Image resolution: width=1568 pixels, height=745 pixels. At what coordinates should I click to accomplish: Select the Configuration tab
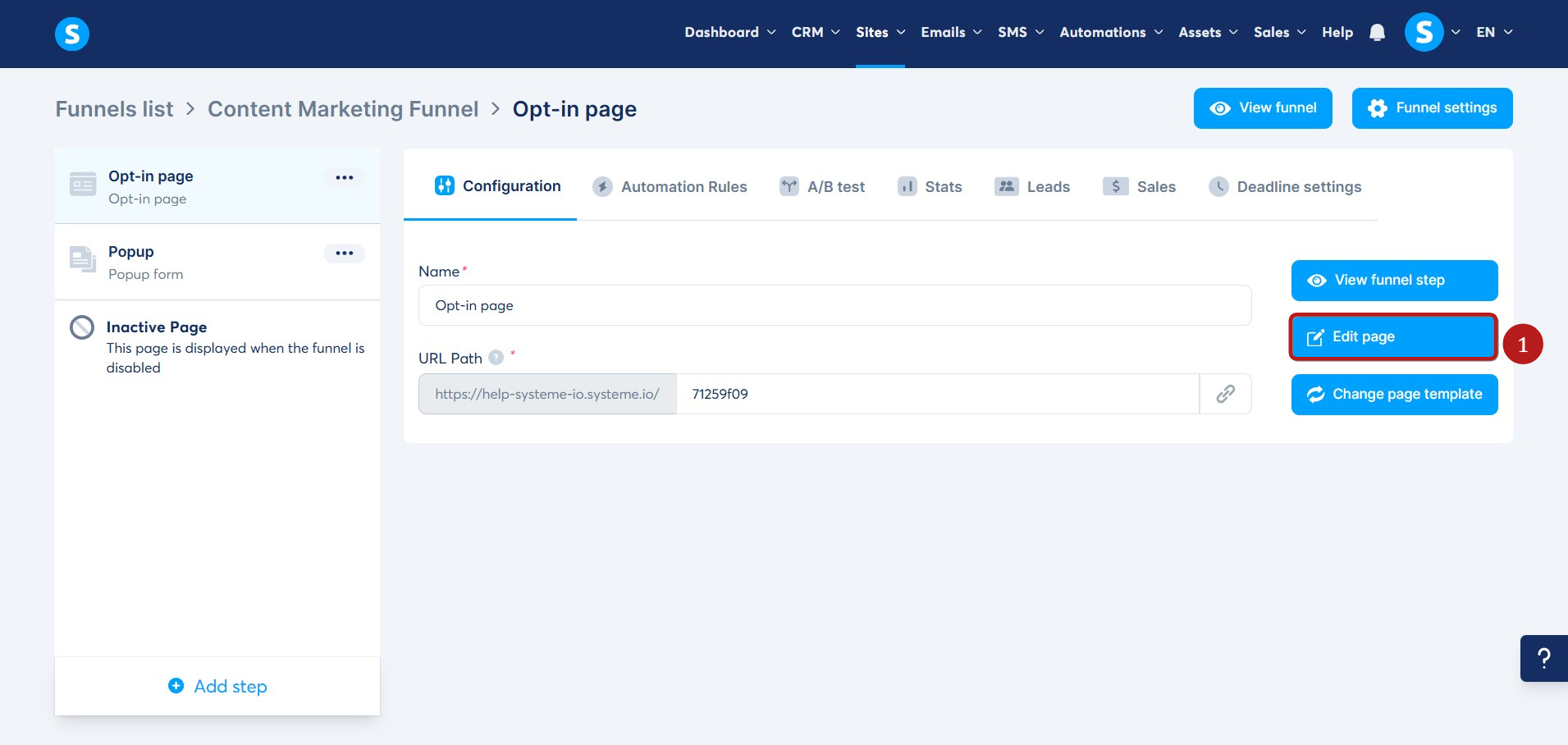[497, 186]
